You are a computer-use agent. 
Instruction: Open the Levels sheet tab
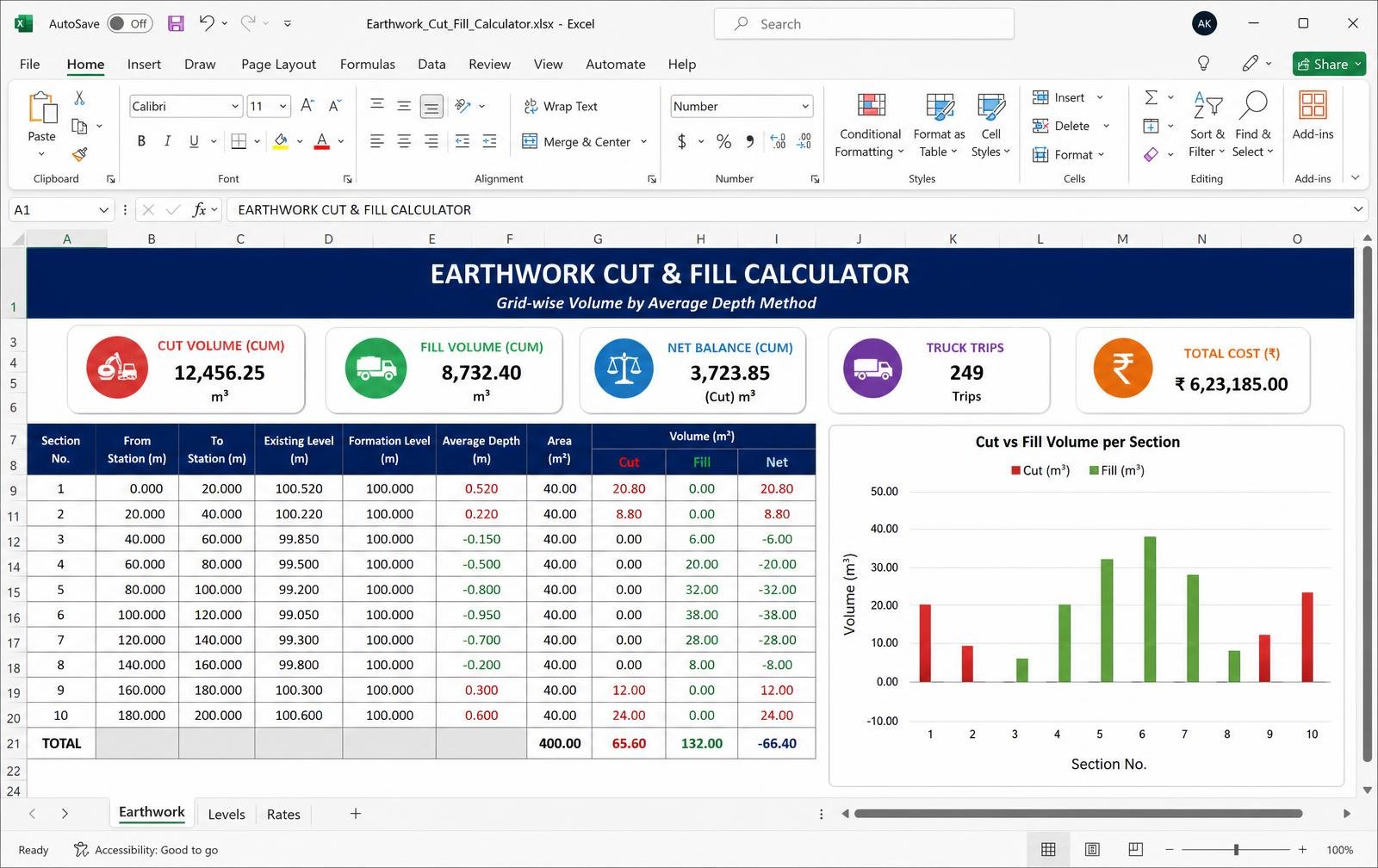227,814
